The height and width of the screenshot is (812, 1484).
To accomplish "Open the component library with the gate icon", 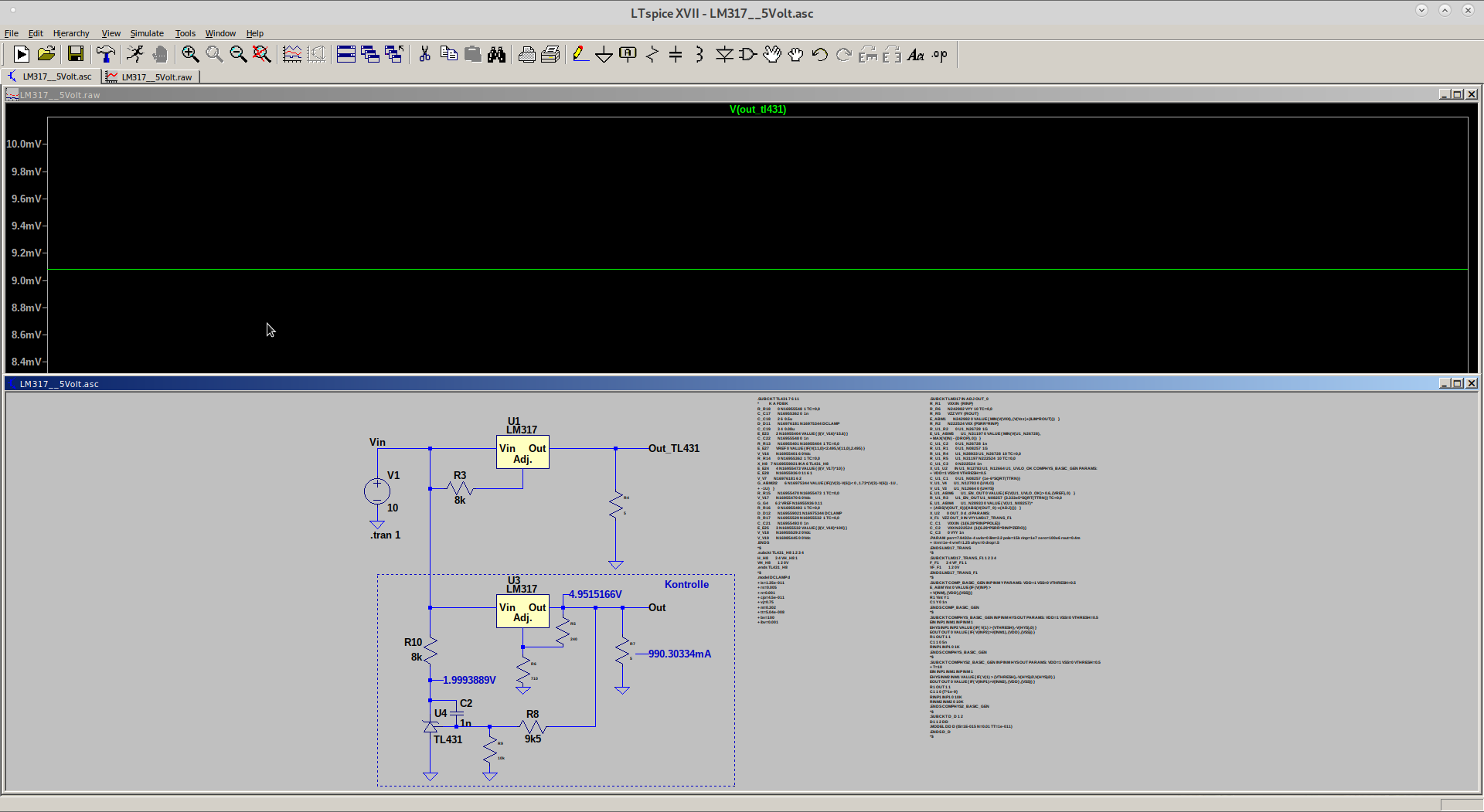I will tap(747, 54).
